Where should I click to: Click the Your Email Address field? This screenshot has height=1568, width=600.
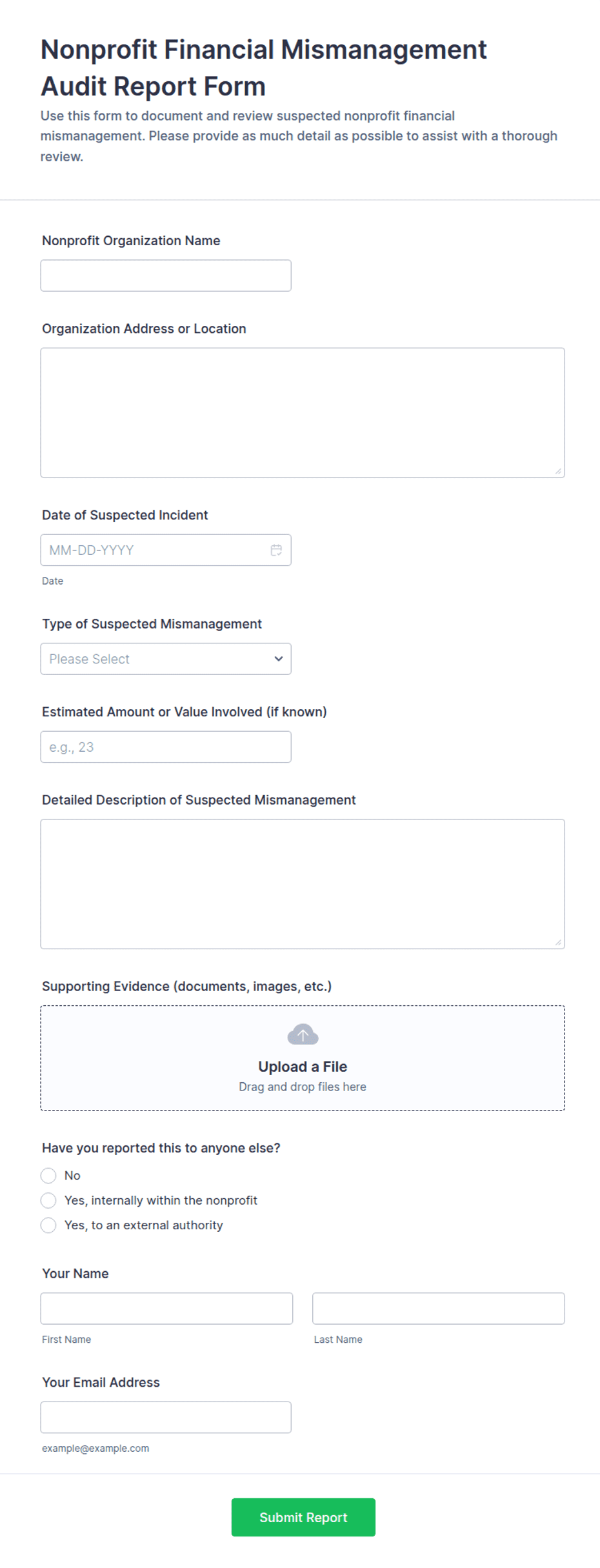[x=166, y=1417]
